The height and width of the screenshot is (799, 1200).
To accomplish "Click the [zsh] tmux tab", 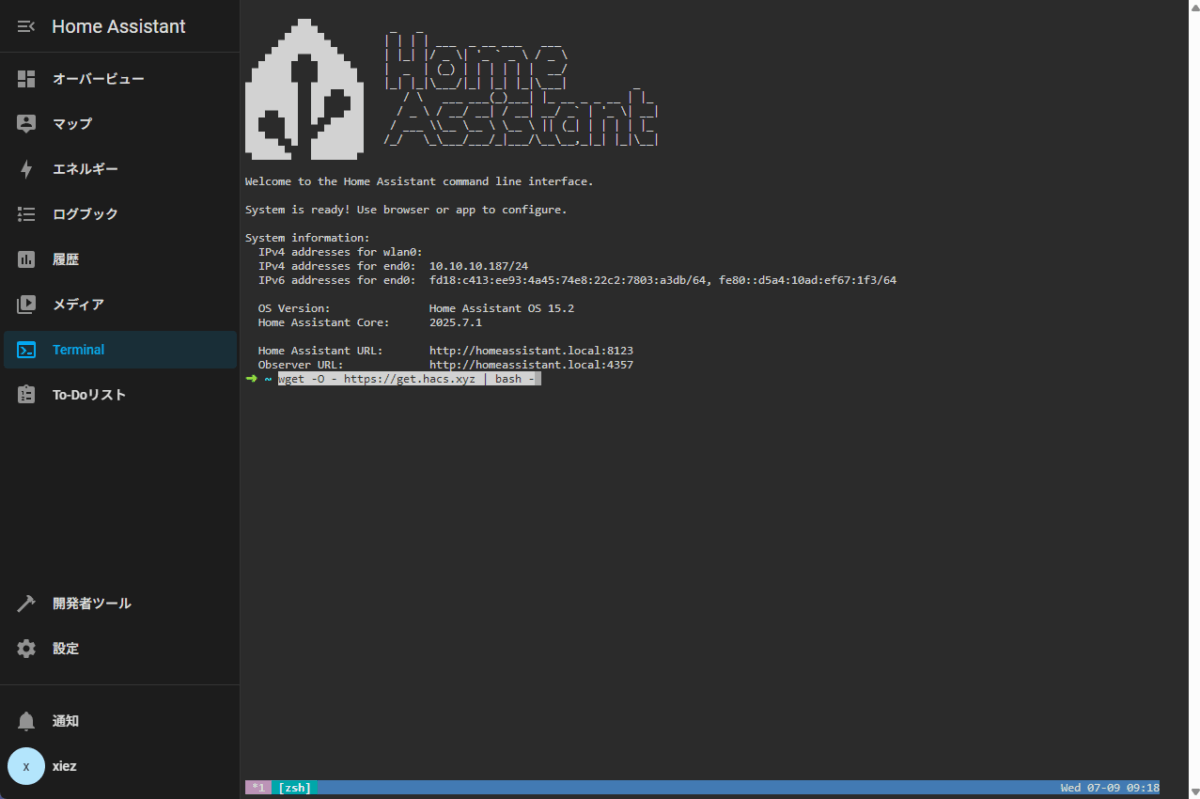I will tap(294, 788).
